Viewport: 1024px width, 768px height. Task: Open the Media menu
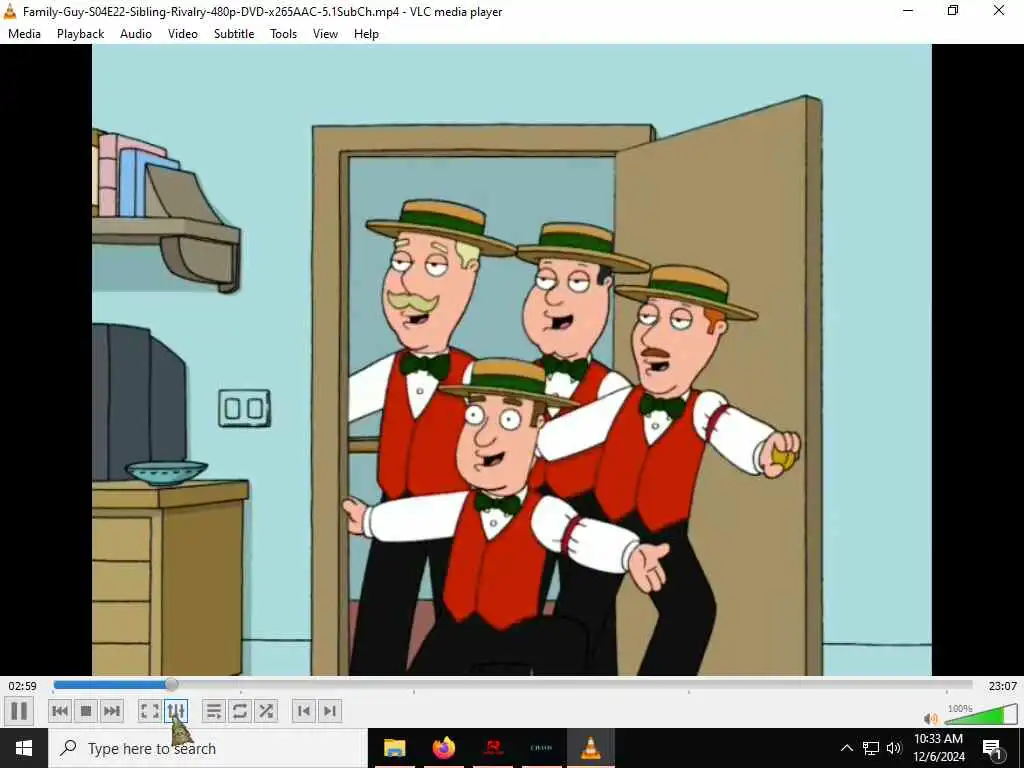tap(24, 34)
